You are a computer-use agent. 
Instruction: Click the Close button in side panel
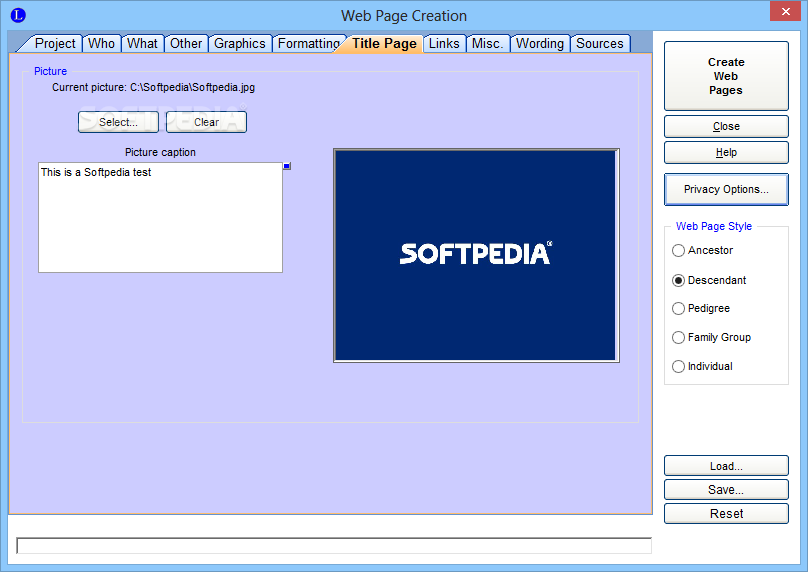[726, 126]
